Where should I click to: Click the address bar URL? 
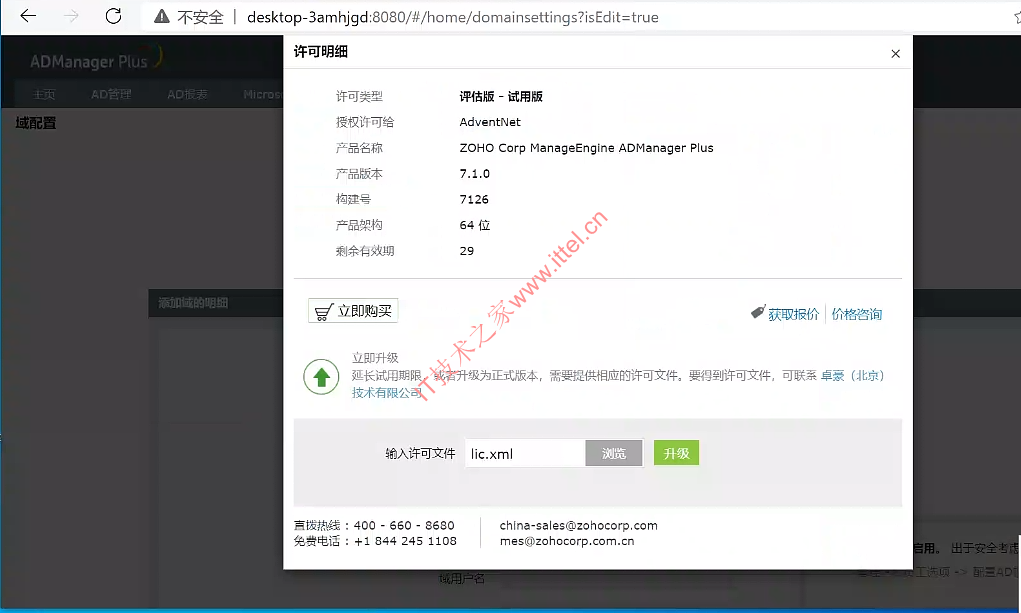pyautogui.click(x=453, y=17)
